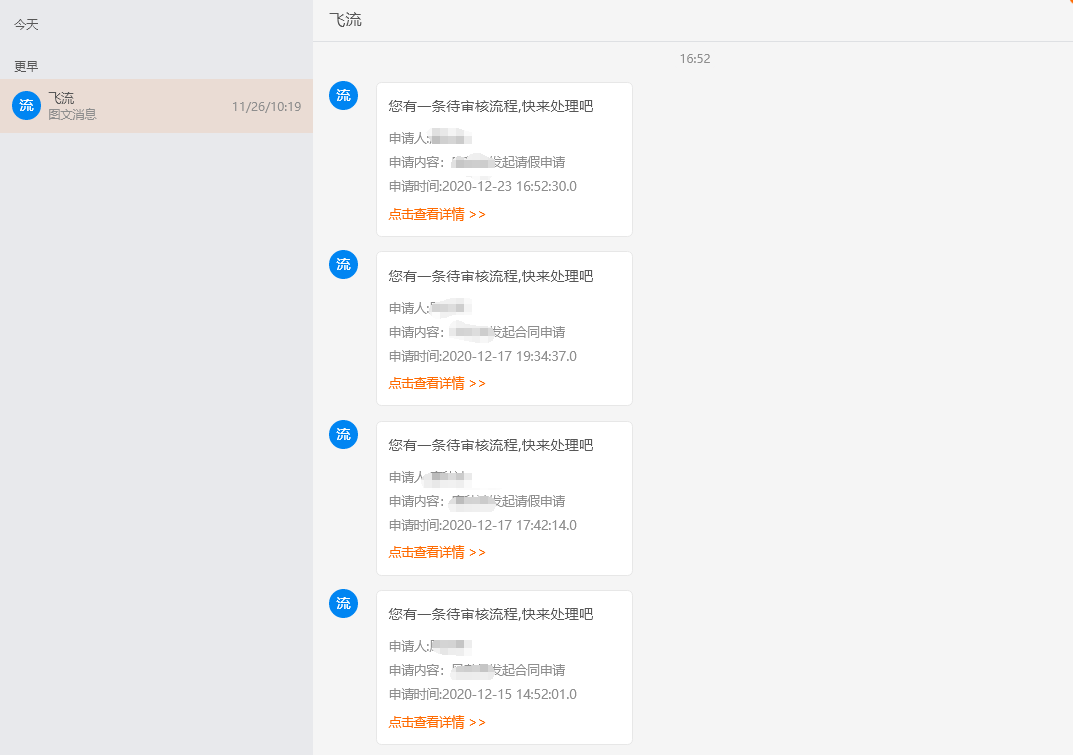Image resolution: width=1073 pixels, height=755 pixels.
Task: Click the 发起请假申请 content line dated 2020-12-17
Action: click(477, 501)
